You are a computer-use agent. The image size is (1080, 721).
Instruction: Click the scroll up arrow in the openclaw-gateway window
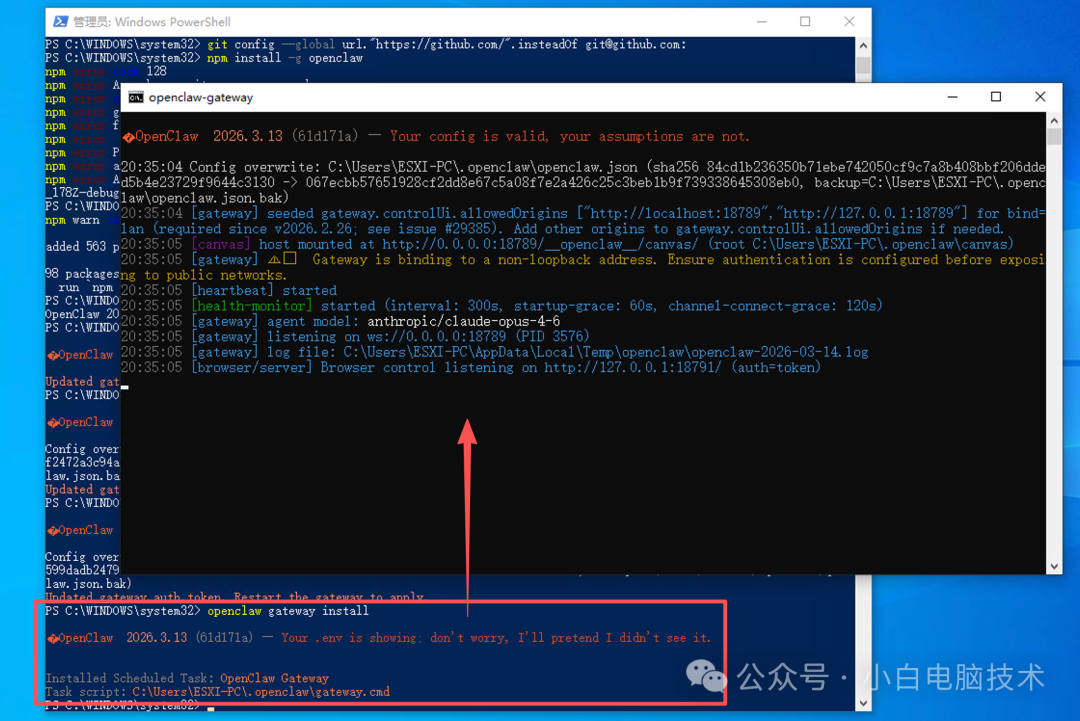point(1055,121)
